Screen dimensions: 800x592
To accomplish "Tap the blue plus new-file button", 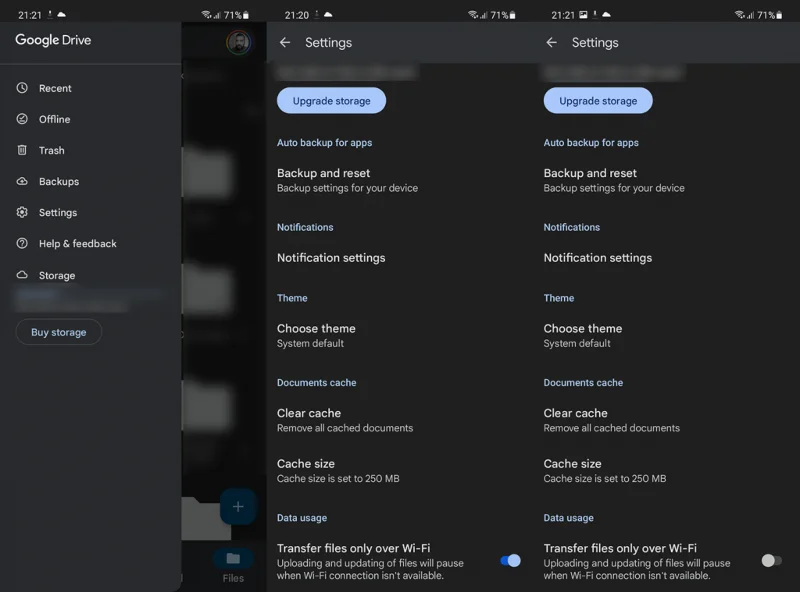I will (238, 507).
